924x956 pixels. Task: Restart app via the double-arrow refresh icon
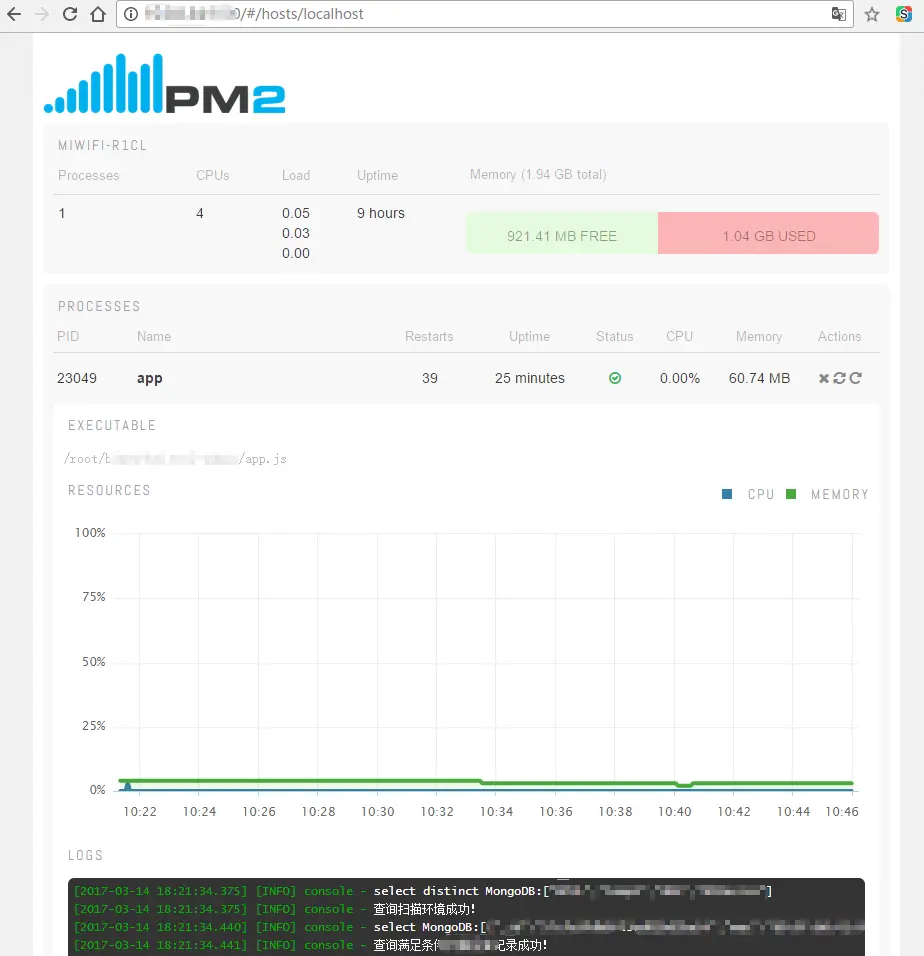click(839, 379)
